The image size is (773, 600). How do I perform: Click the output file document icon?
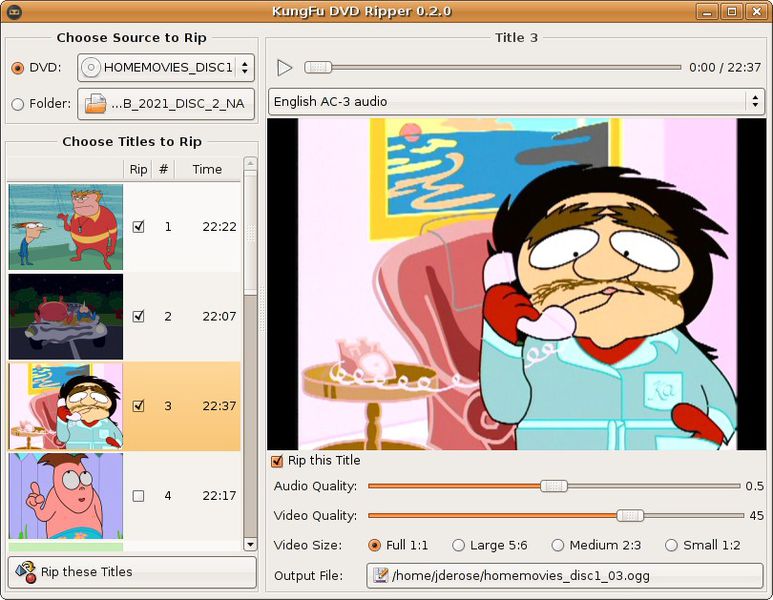(x=380, y=575)
